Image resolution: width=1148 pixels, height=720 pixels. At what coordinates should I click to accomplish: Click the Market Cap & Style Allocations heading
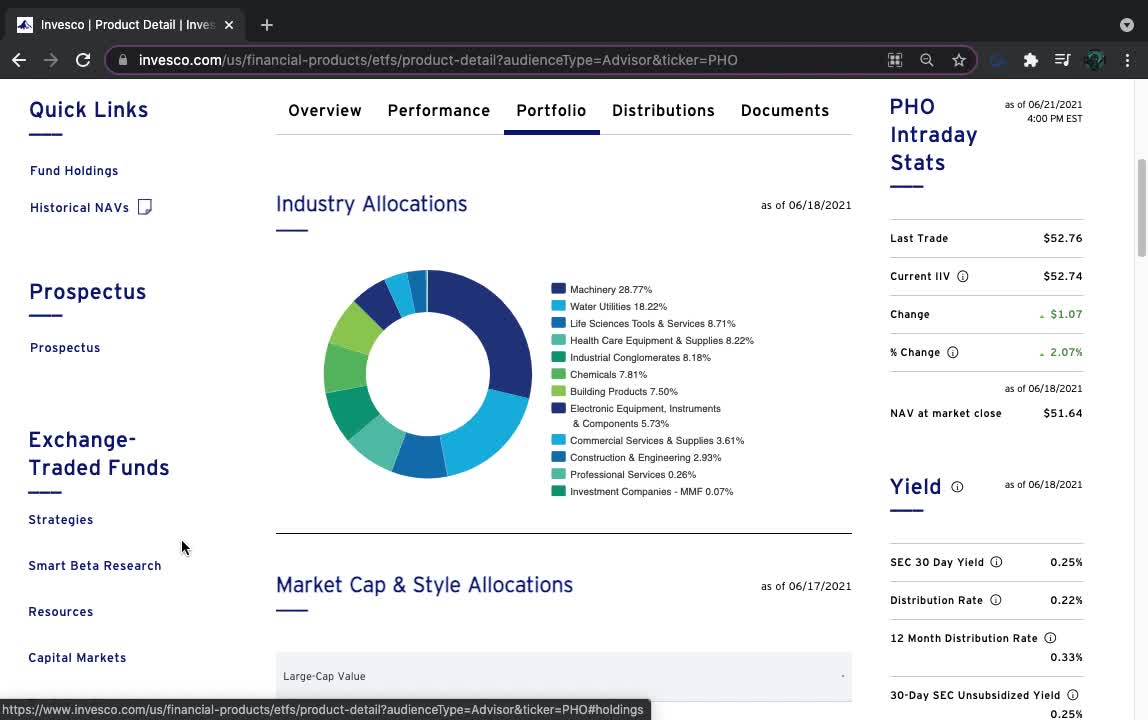pyautogui.click(x=425, y=585)
